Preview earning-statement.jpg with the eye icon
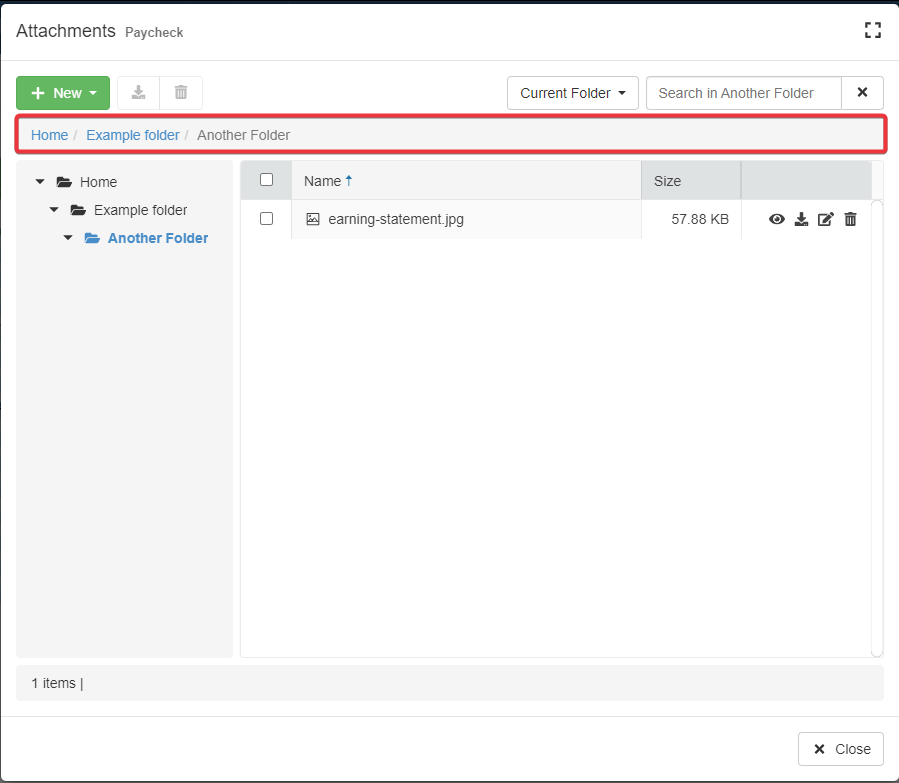This screenshot has width=899, height=783. pyautogui.click(x=776, y=219)
